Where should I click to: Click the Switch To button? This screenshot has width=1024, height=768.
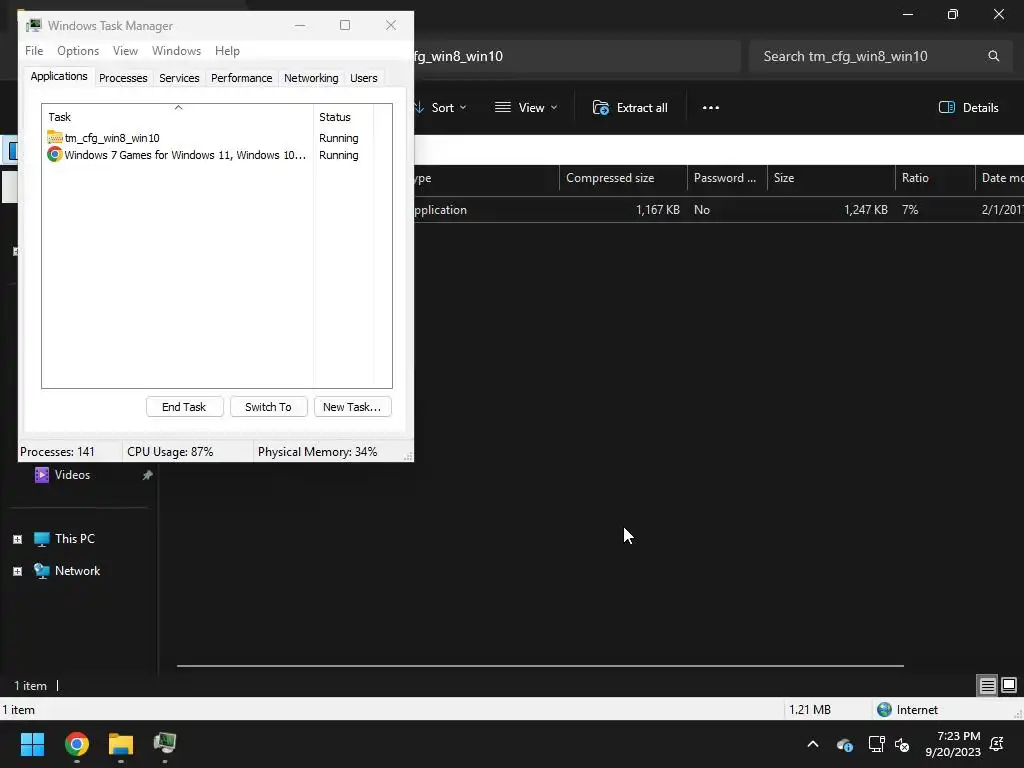pos(268,407)
